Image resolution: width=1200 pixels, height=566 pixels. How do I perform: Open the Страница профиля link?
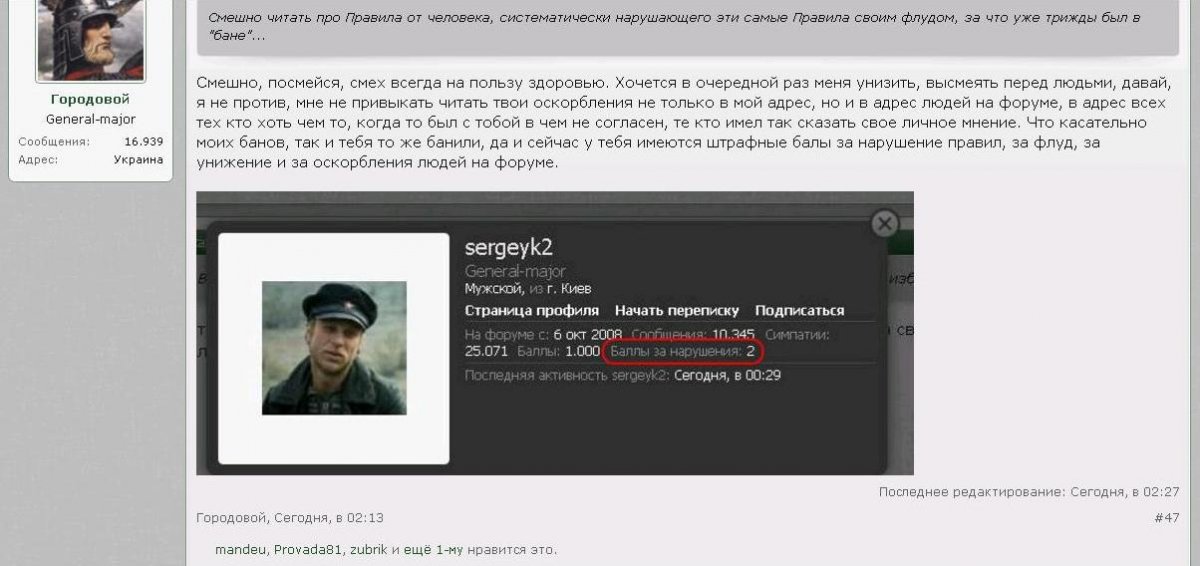coord(532,311)
